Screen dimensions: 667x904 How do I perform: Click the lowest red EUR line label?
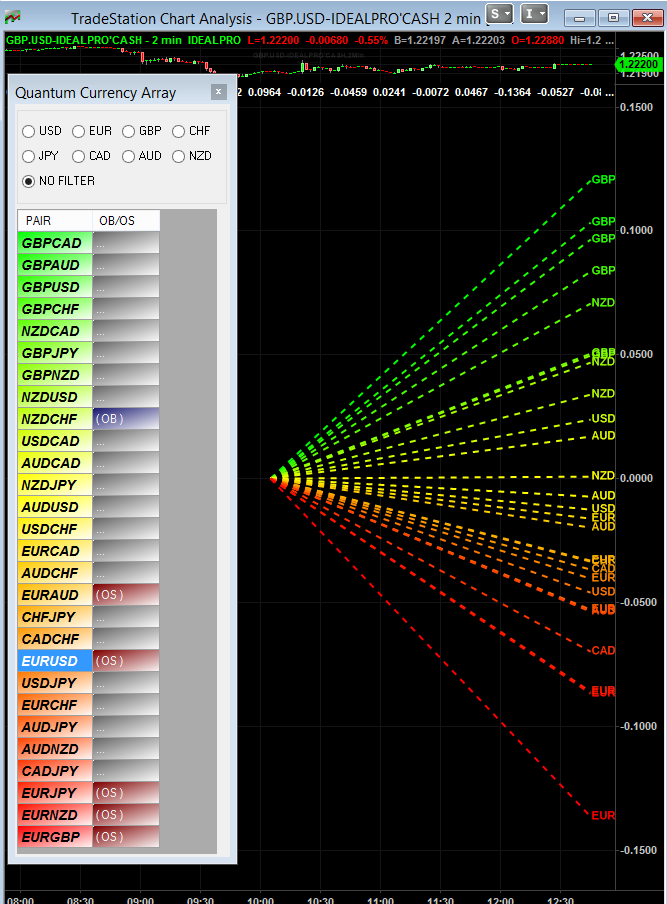[603, 815]
